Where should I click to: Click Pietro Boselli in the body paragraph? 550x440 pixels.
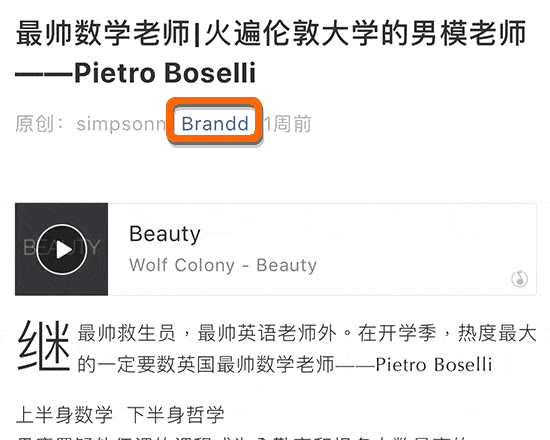[x=434, y=365]
